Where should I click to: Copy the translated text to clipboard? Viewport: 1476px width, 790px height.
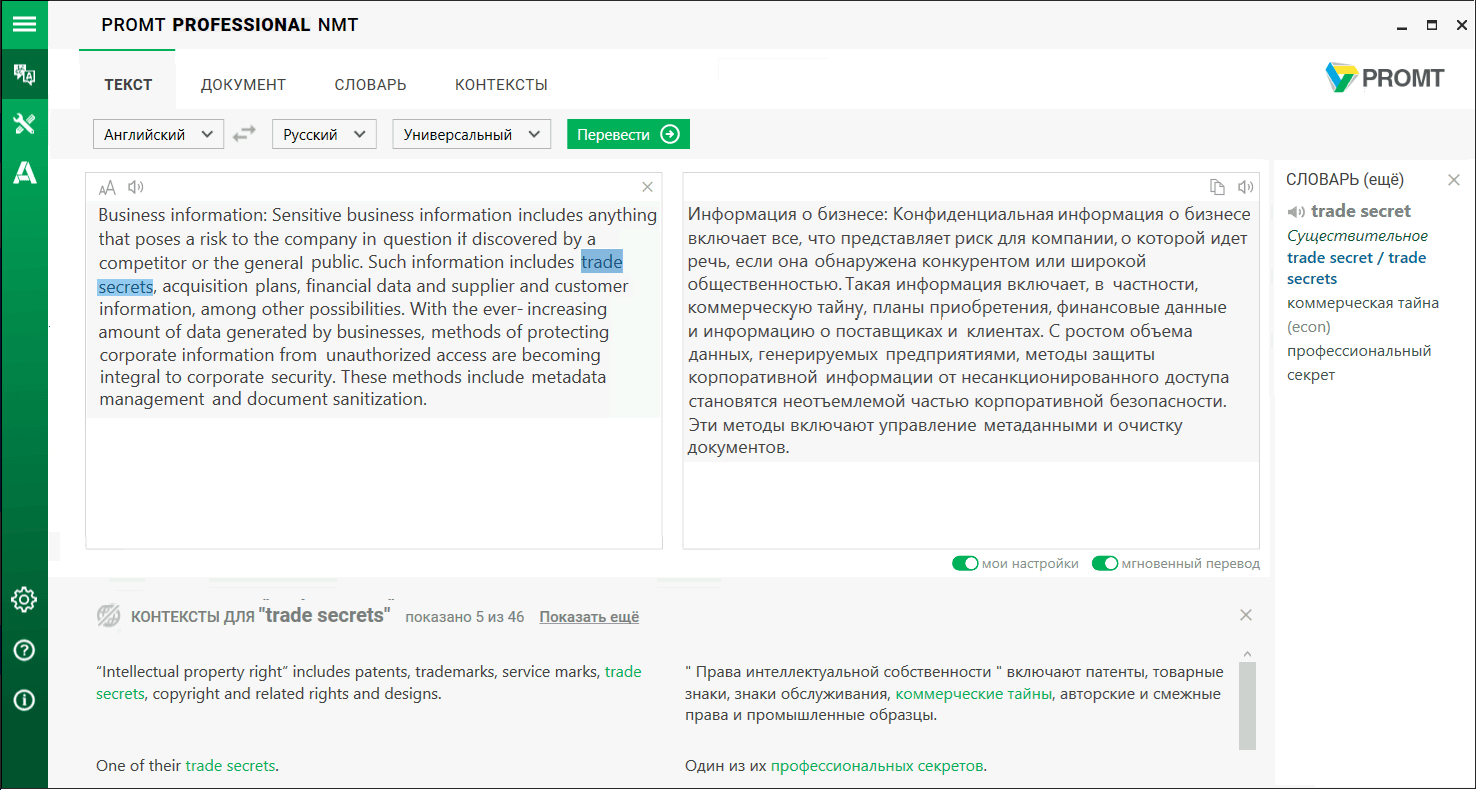1217,187
